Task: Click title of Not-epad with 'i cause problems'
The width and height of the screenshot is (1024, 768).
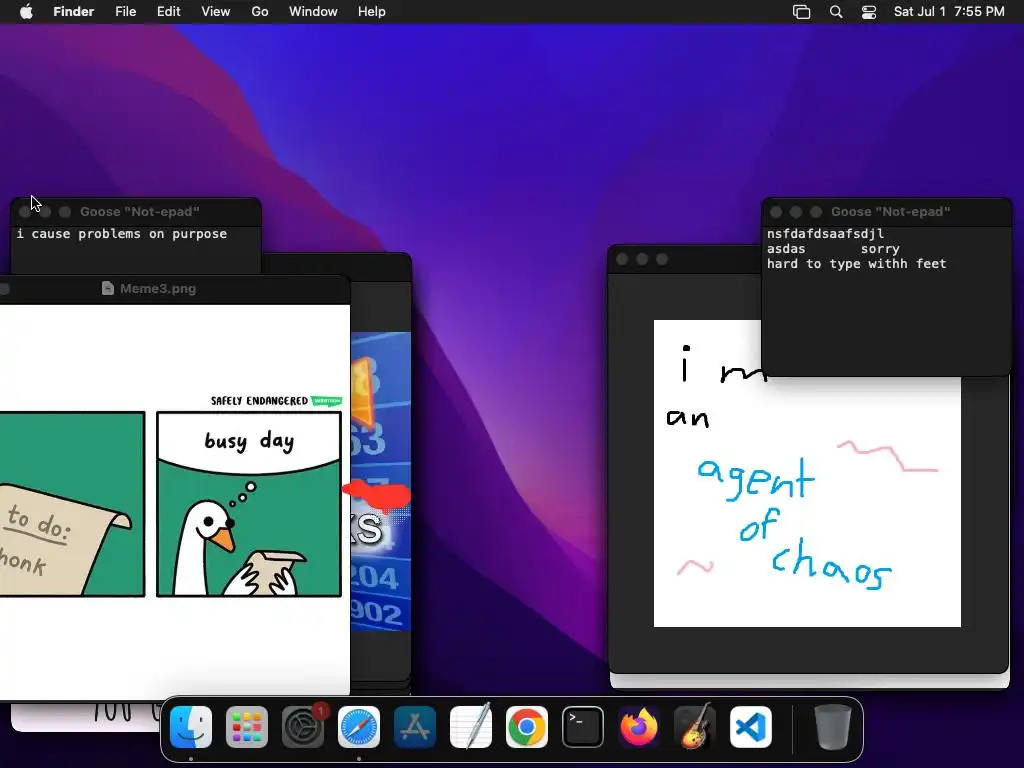Action: (140, 212)
